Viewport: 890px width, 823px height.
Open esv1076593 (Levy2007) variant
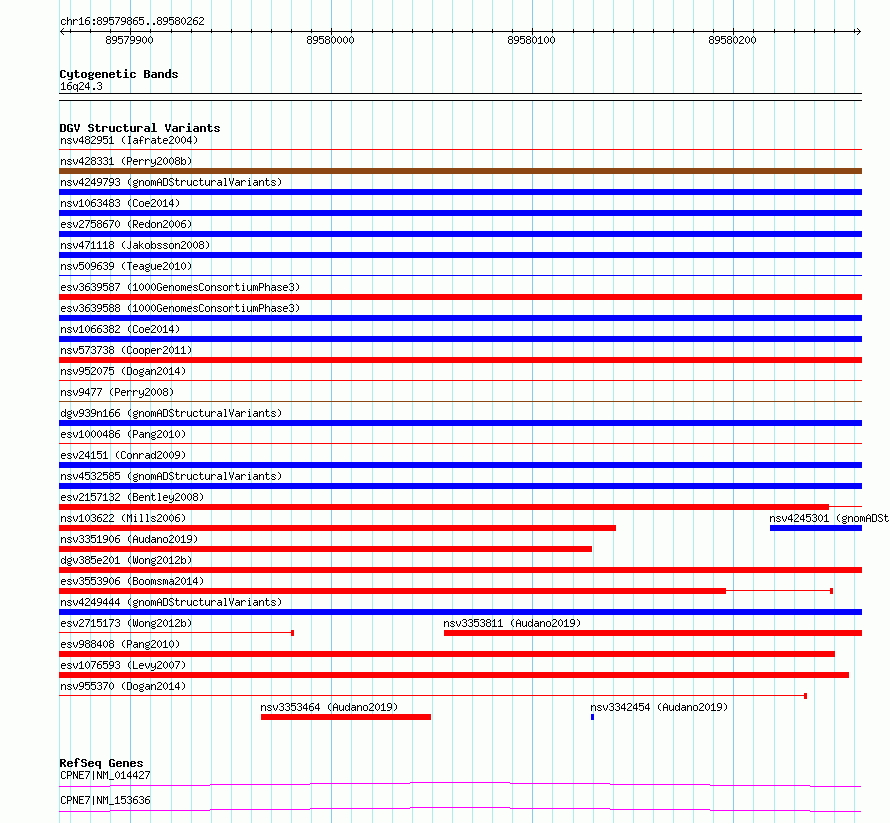123,665
